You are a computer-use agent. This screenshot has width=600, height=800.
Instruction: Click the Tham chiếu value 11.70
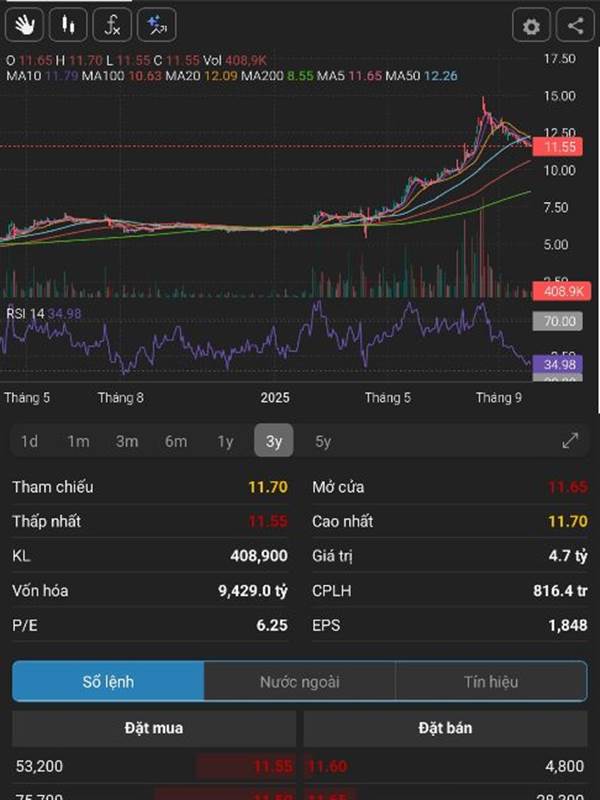(x=268, y=487)
